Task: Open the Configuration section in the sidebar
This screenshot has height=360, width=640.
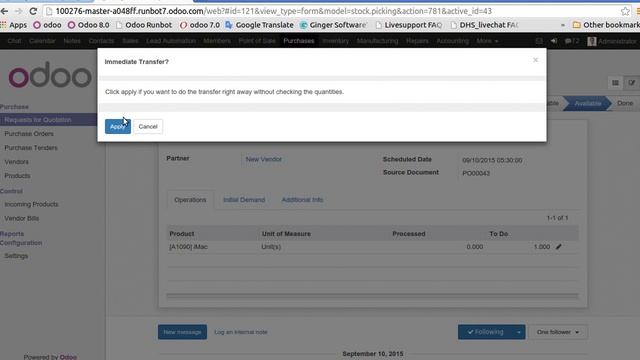Action: 21,242
